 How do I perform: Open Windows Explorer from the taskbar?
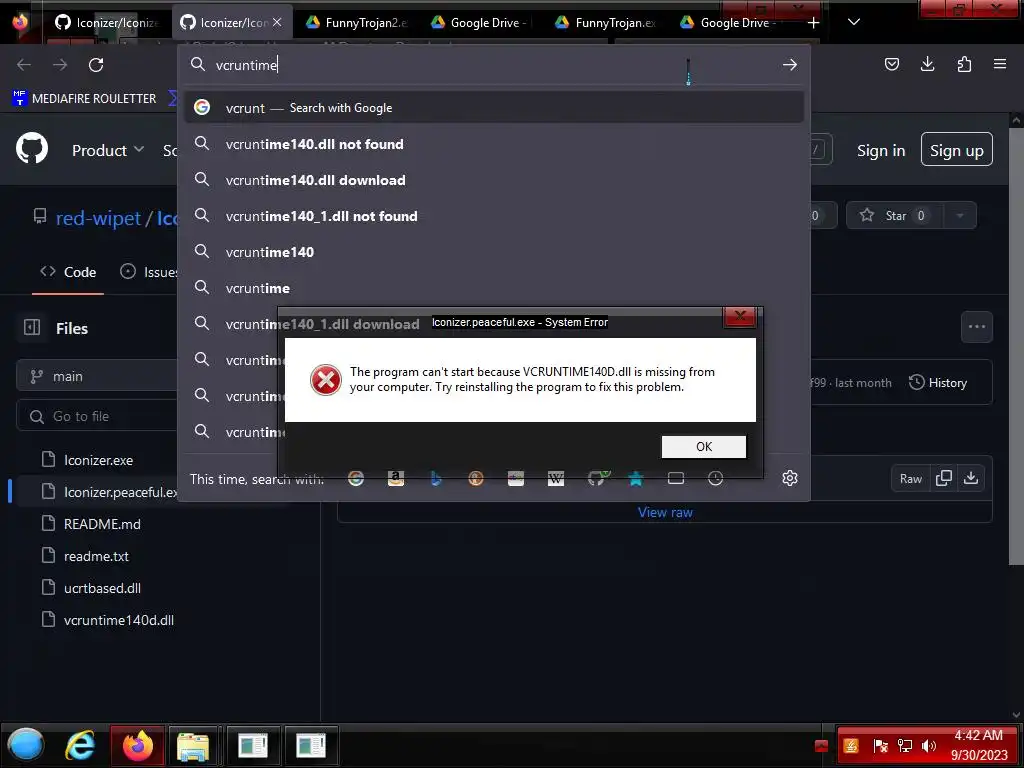pos(193,745)
